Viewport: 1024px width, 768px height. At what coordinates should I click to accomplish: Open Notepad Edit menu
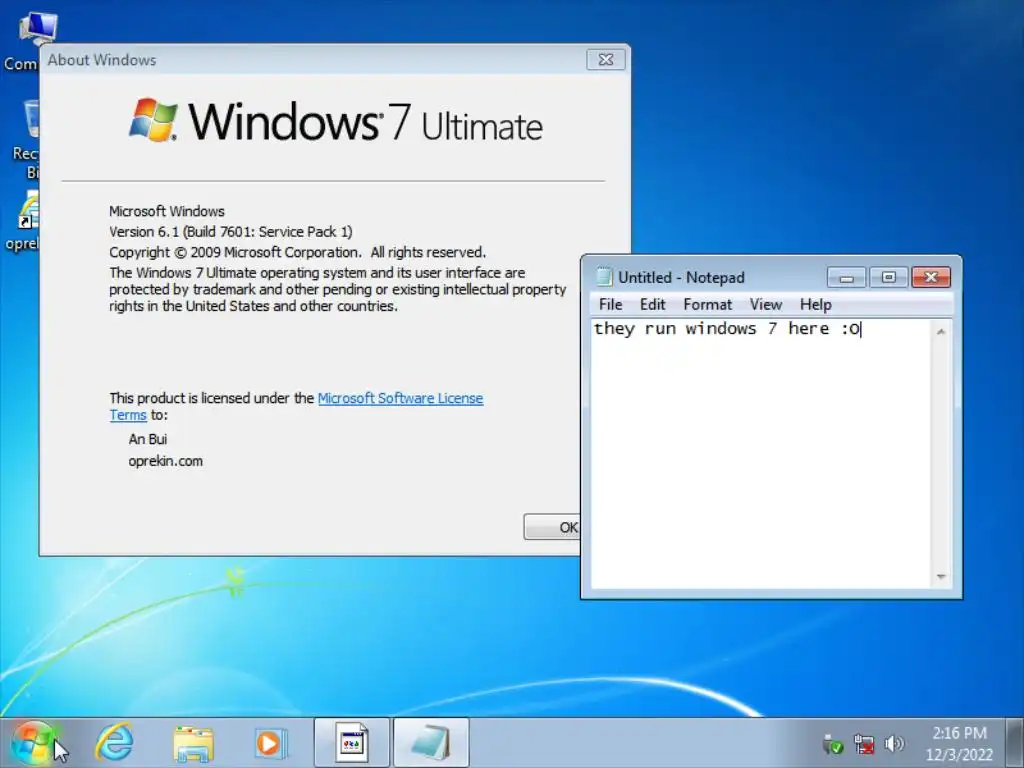click(652, 304)
